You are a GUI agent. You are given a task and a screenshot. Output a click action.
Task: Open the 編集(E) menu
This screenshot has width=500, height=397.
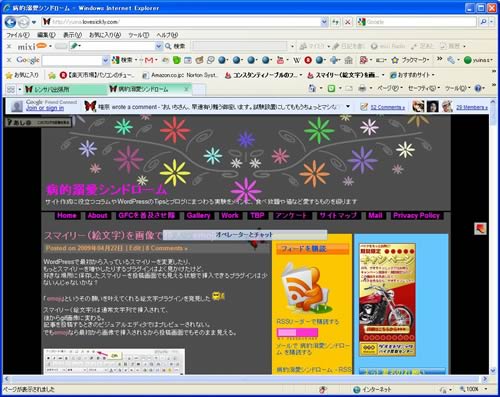coord(46,35)
